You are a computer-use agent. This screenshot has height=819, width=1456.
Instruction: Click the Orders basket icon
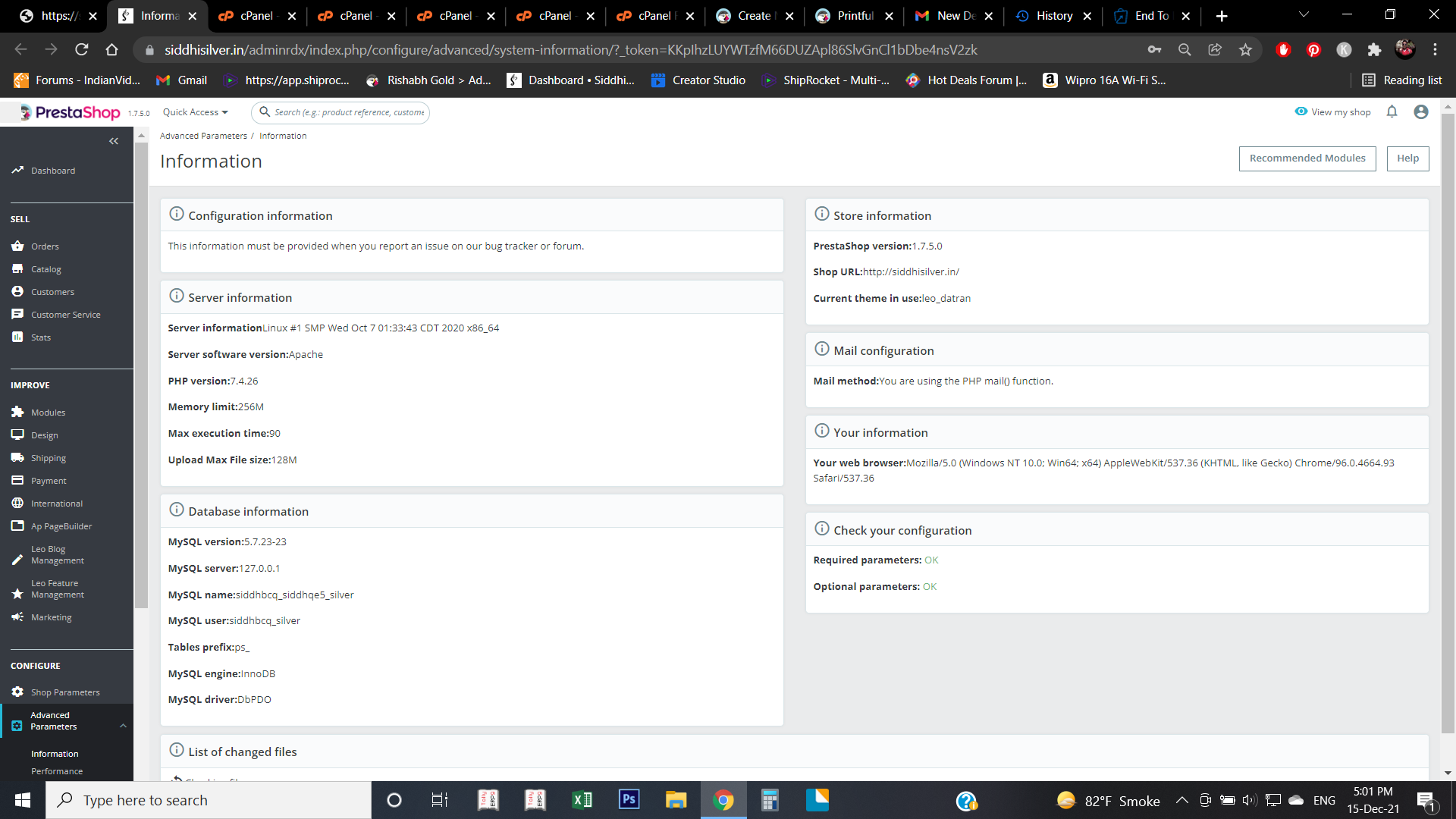pos(17,246)
